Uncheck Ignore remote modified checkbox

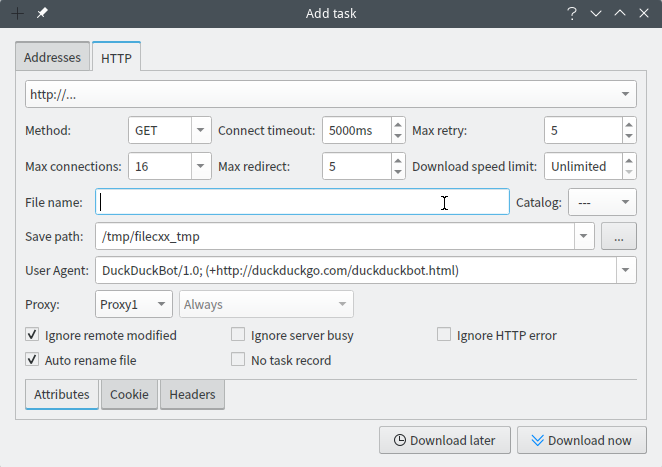[32, 336]
